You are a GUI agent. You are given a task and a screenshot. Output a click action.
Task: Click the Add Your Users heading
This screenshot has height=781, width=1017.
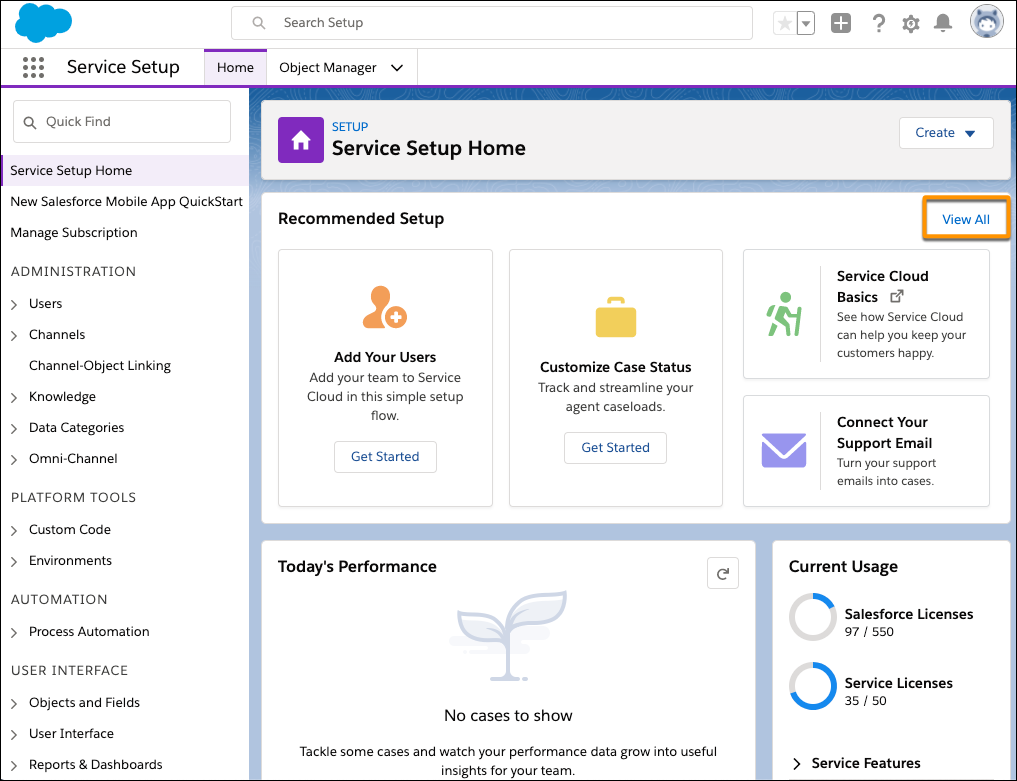(385, 357)
